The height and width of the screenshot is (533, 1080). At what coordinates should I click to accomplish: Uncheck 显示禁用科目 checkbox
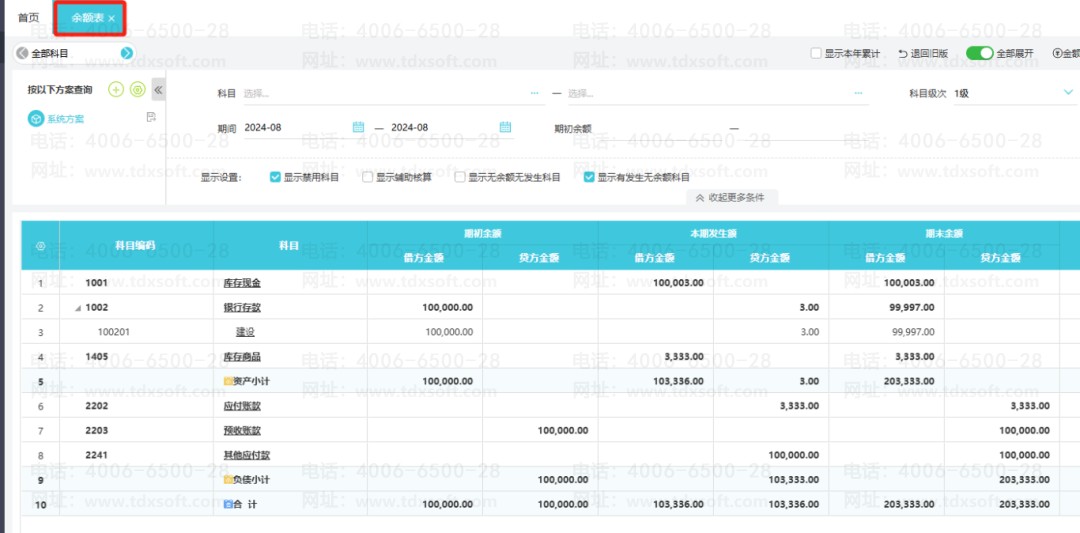click(276, 177)
